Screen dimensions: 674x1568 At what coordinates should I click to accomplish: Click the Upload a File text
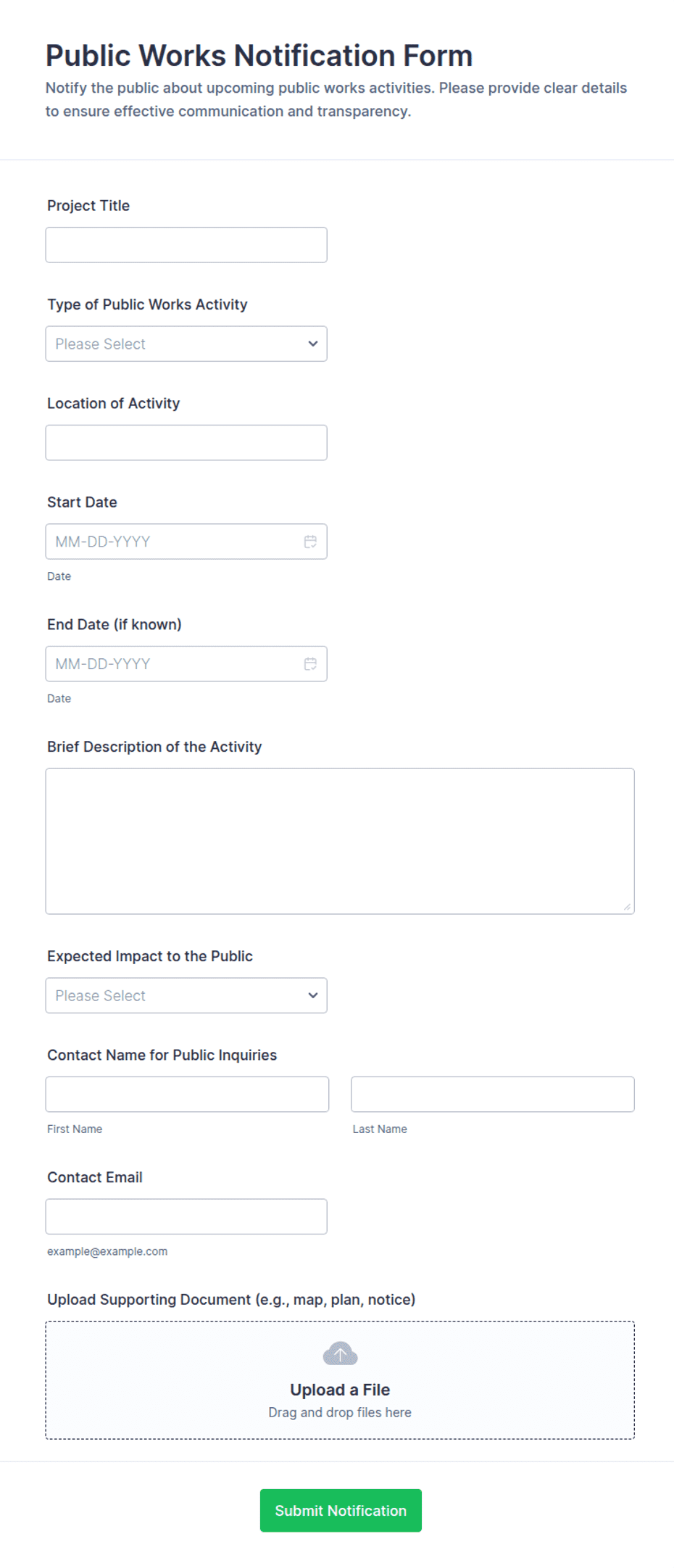pos(340,1390)
